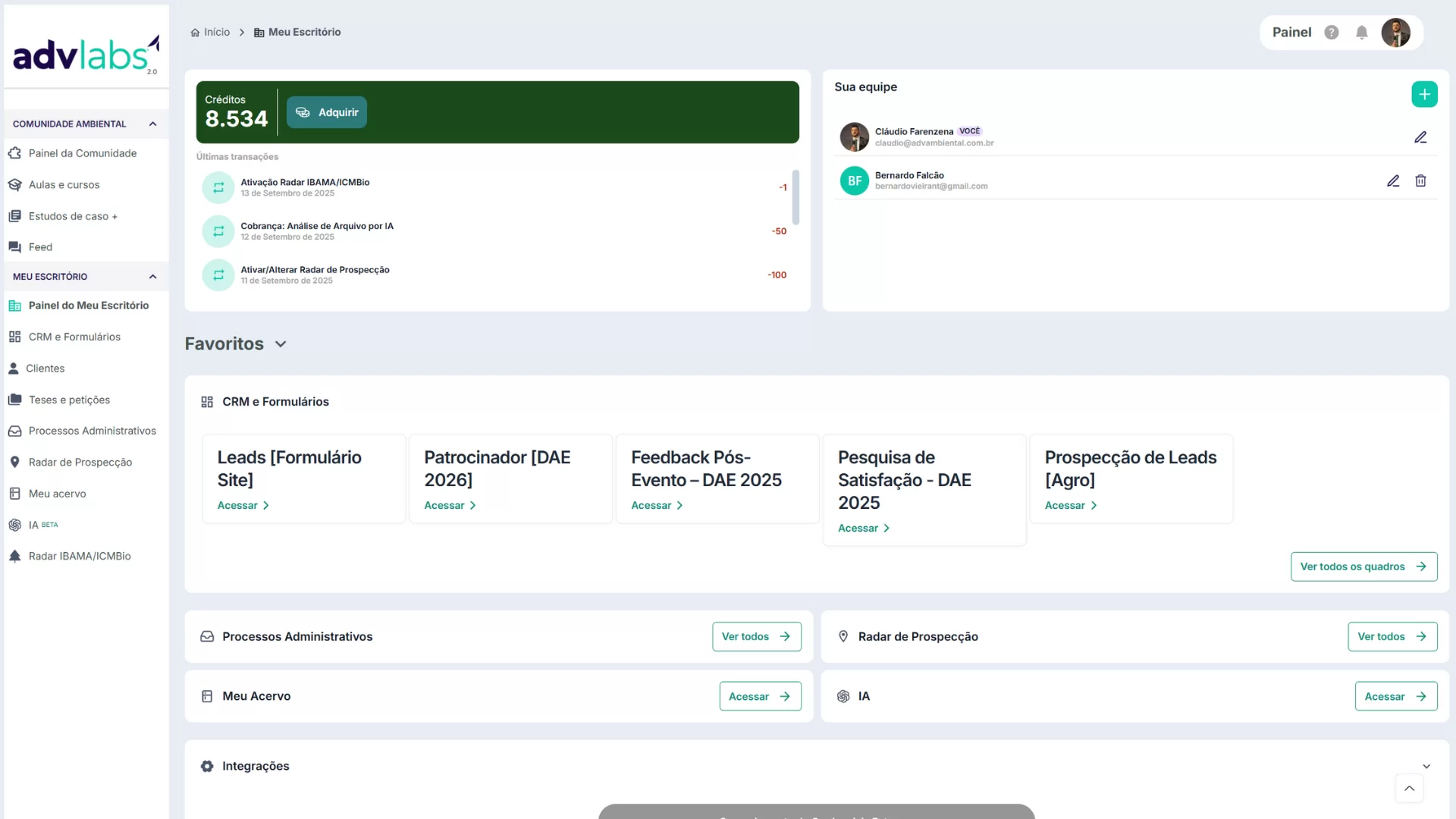Open the help question mark icon
Image resolution: width=1456 pixels, height=819 pixels.
pos(1331,33)
